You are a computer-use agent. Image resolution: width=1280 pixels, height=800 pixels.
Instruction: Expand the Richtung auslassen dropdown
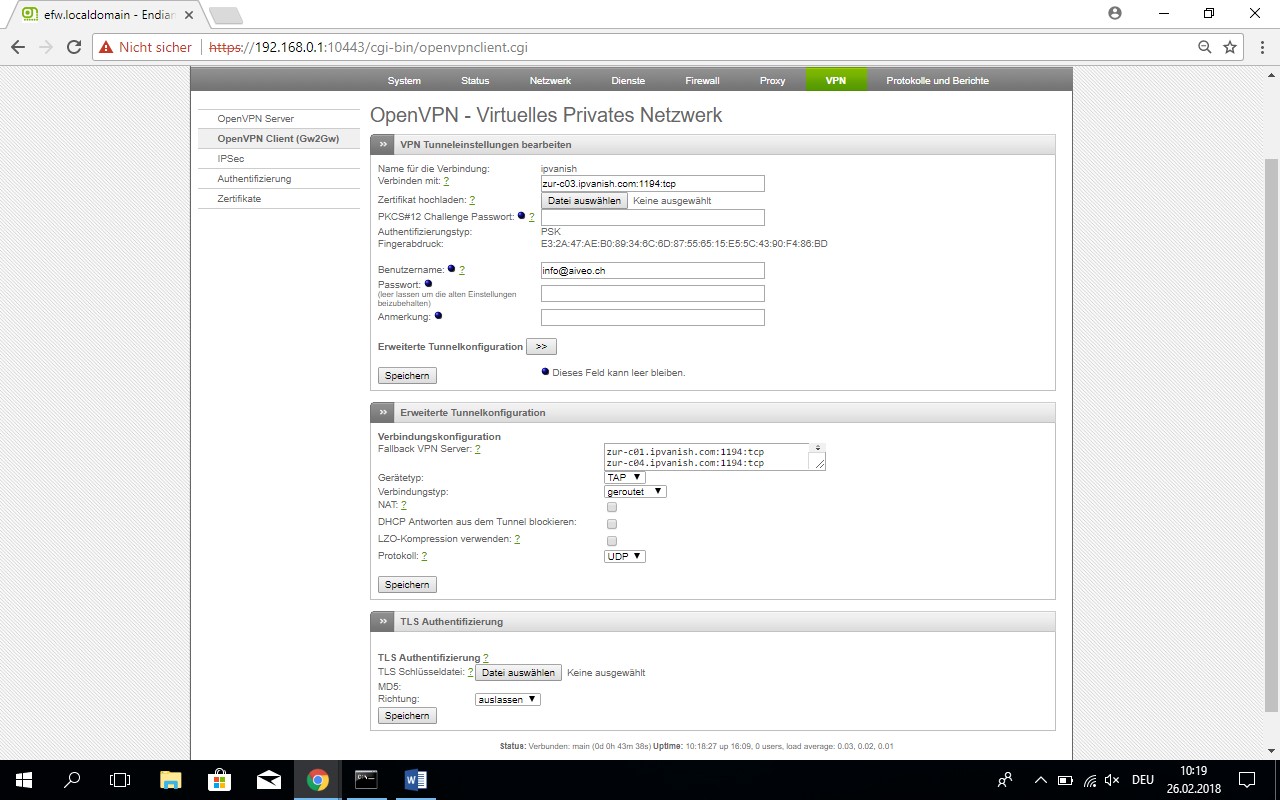point(507,700)
